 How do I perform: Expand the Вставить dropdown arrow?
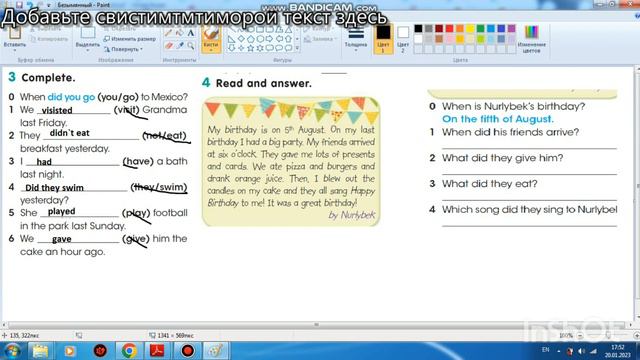coord(14,50)
